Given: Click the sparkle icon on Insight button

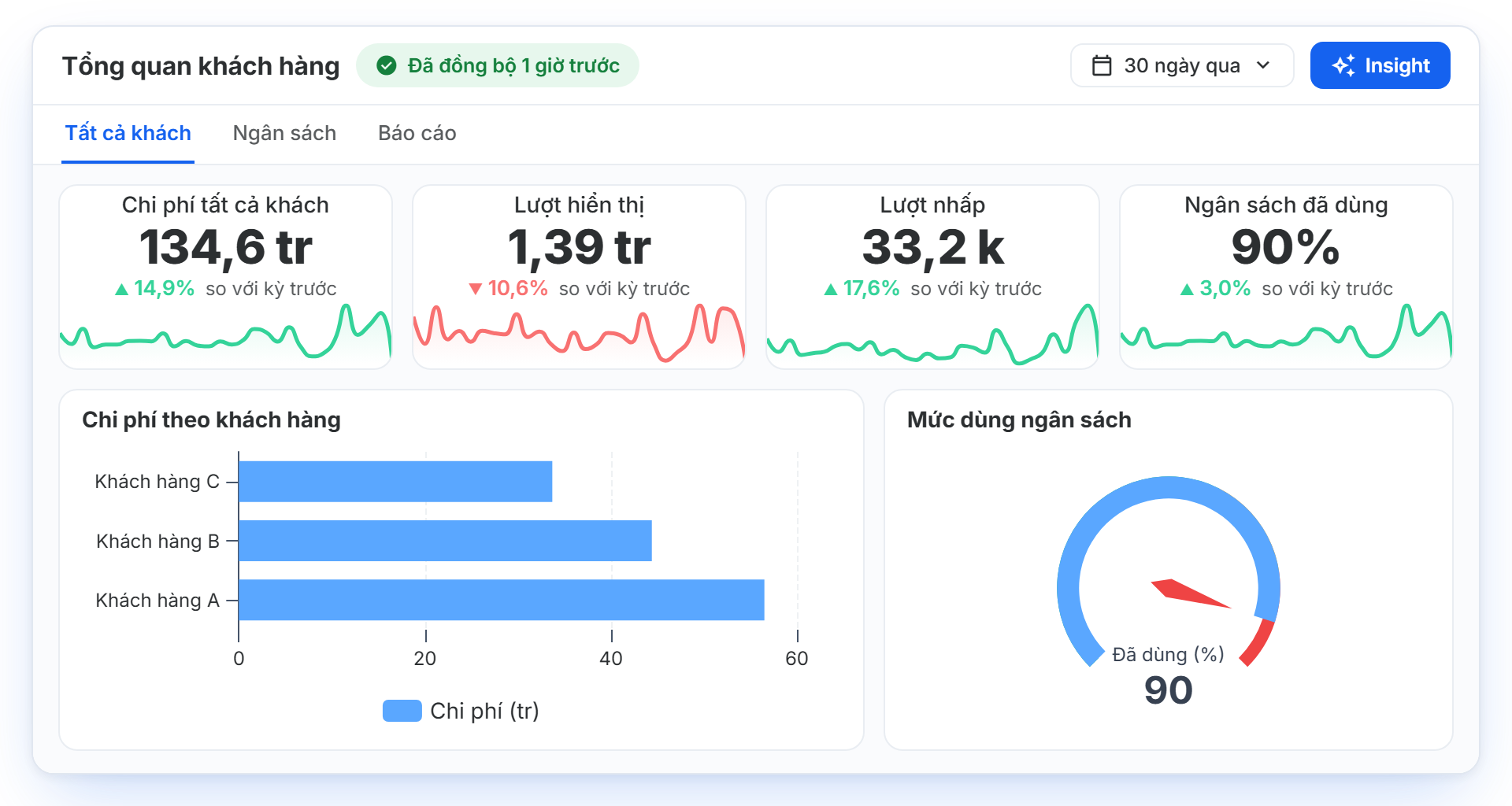Looking at the screenshot, I should coord(1343,65).
